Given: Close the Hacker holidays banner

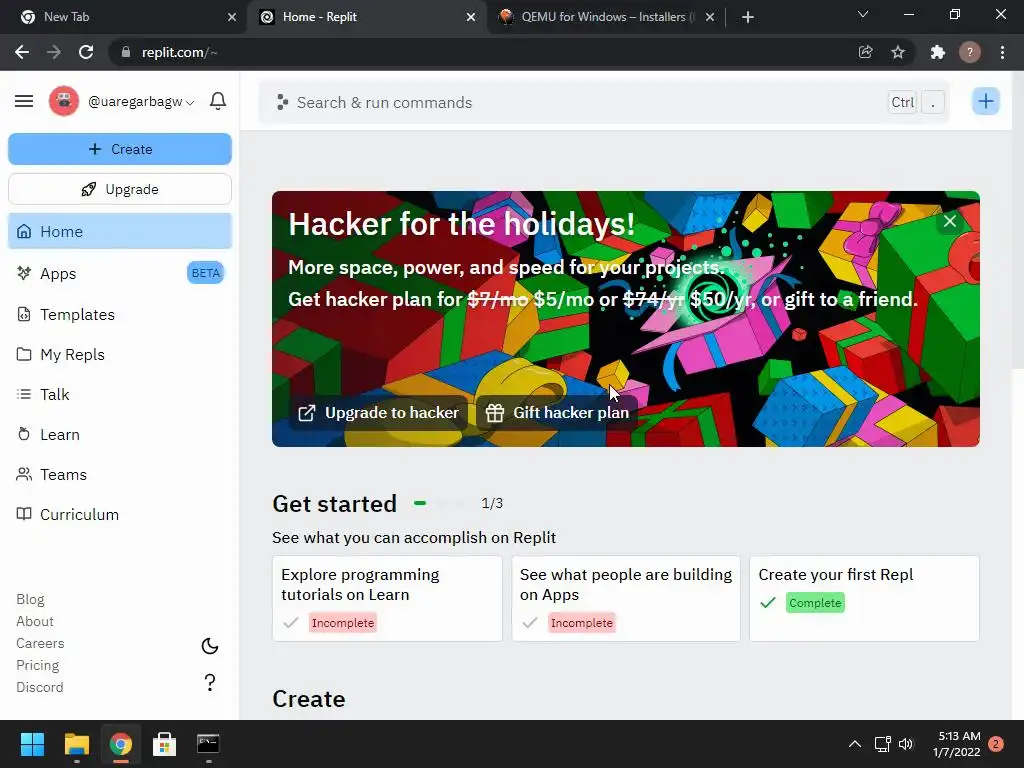Looking at the screenshot, I should click(x=950, y=221).
